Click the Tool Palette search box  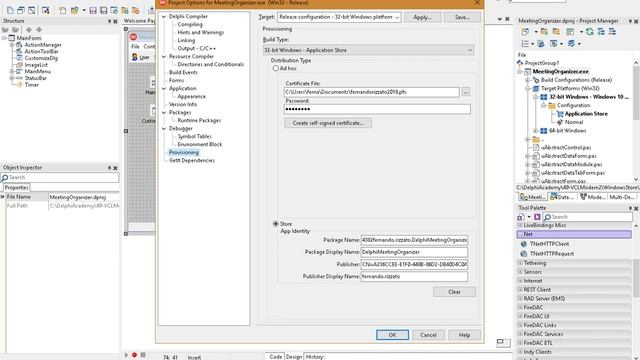587,217
